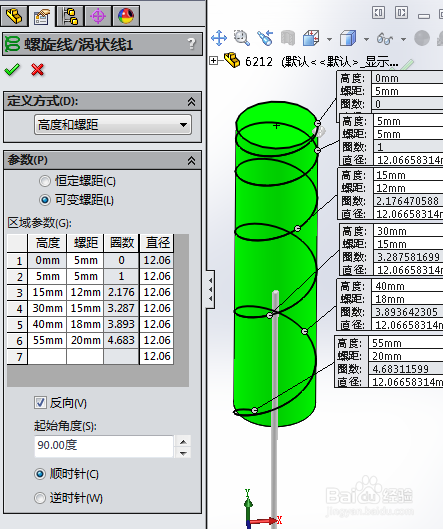The width and height of the screenshot is (443, 529).
Task: Open the FeatureManager design tree tab
Action: click(14, 16)
